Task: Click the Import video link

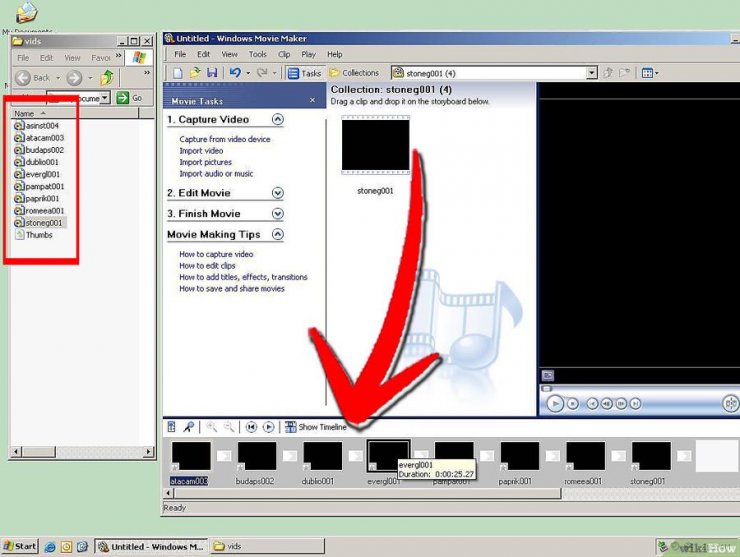Action: [201, 151]
